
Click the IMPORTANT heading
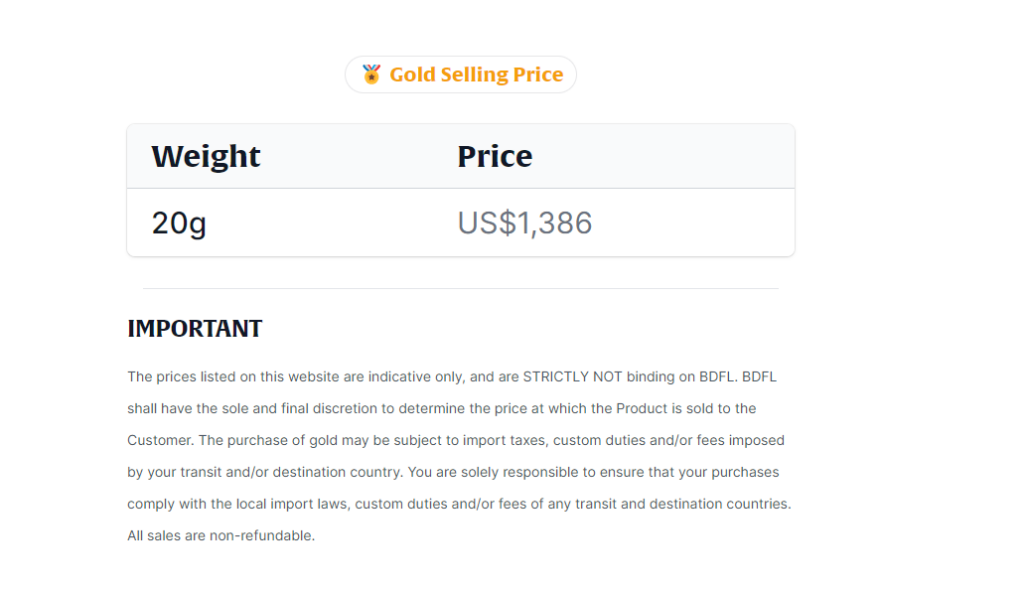coord(195,328)
